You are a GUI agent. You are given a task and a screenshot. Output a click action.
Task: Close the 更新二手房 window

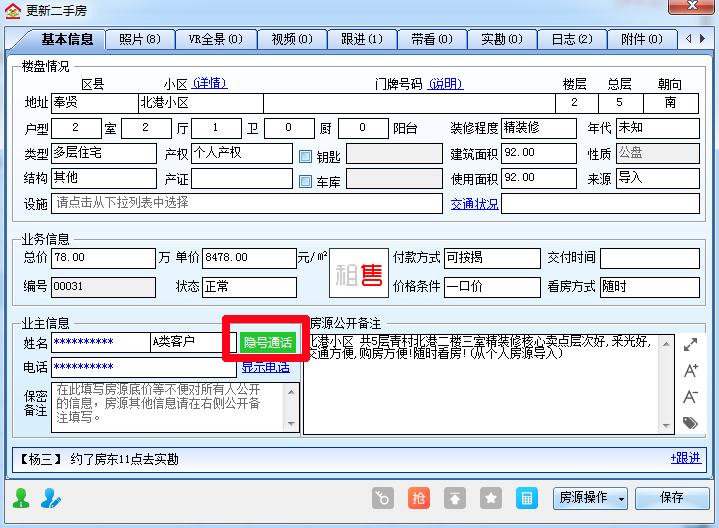(692, 6)
